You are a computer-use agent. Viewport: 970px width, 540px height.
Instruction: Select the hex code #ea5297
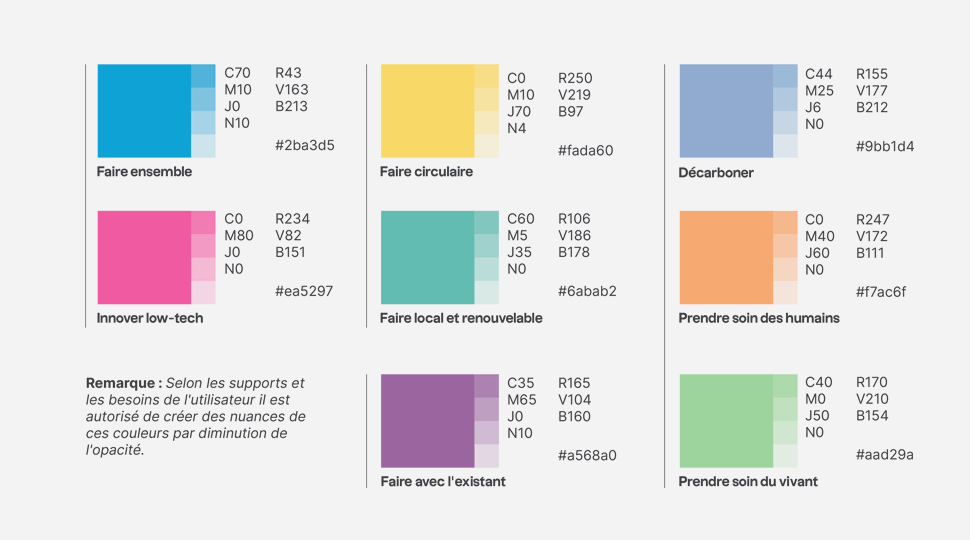click(304, 291)
